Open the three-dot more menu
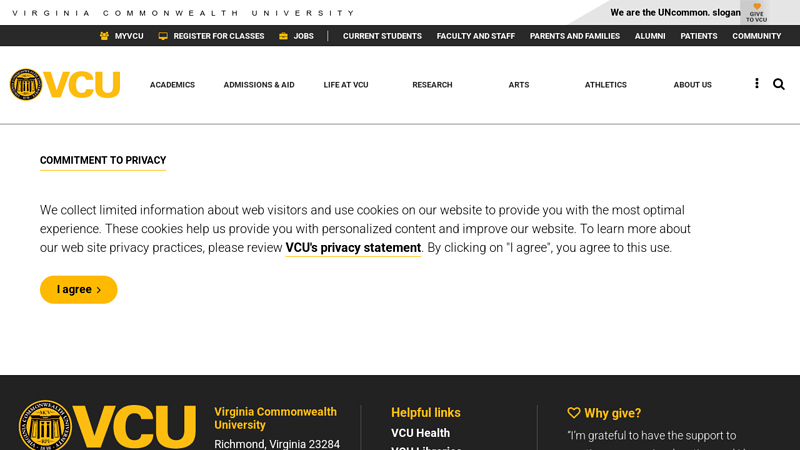The height and width of the screenshot is (450, 800). coord(757,83)
